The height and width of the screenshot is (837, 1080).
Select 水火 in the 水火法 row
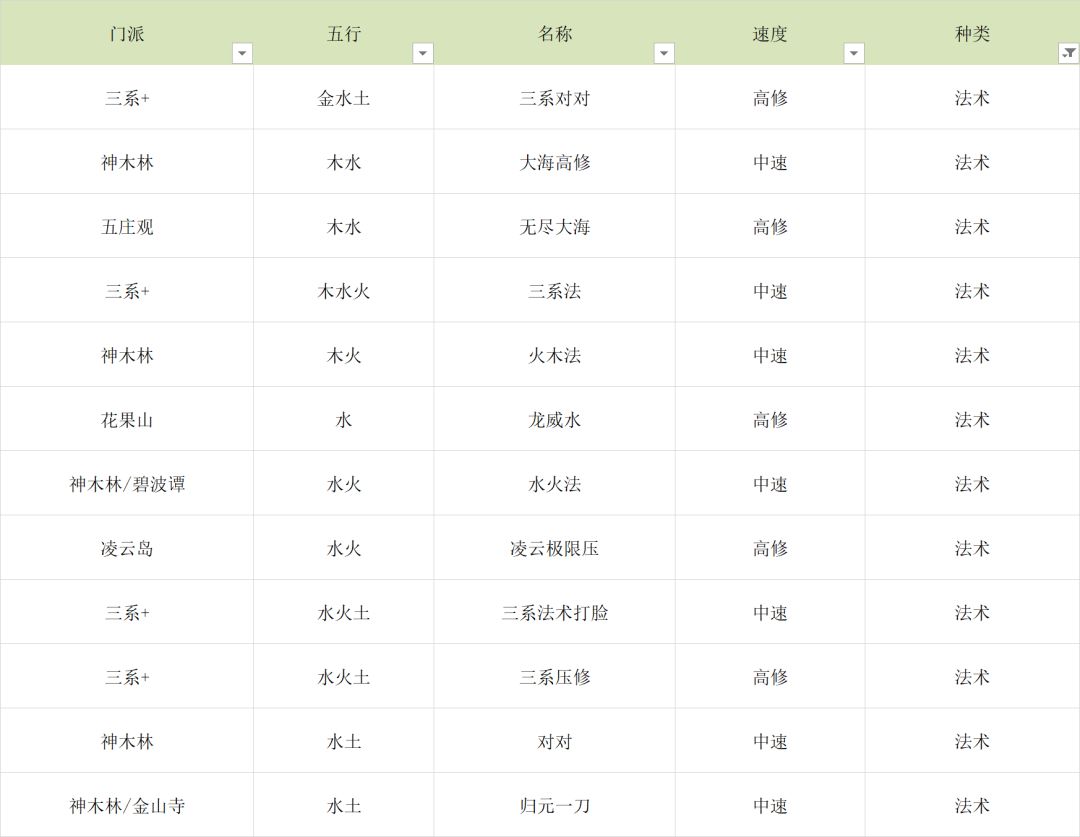click(344, 484)
